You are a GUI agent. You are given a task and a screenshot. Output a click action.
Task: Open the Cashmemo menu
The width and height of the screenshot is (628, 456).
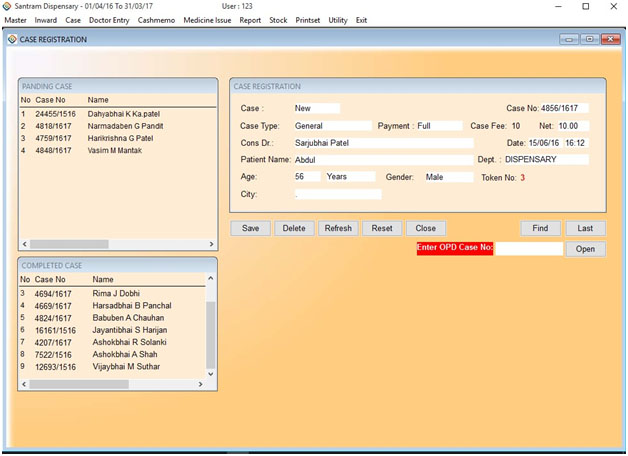[x=157, y=20]
